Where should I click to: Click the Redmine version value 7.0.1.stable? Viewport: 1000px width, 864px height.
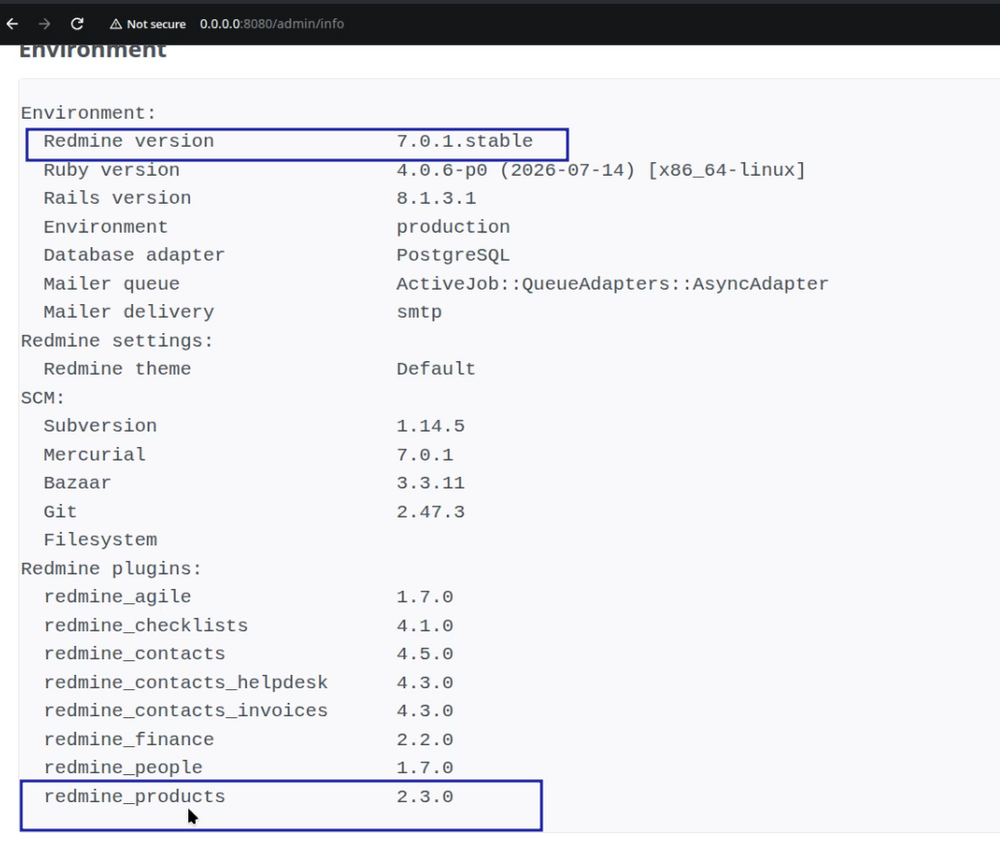click(x=464, y=141)
